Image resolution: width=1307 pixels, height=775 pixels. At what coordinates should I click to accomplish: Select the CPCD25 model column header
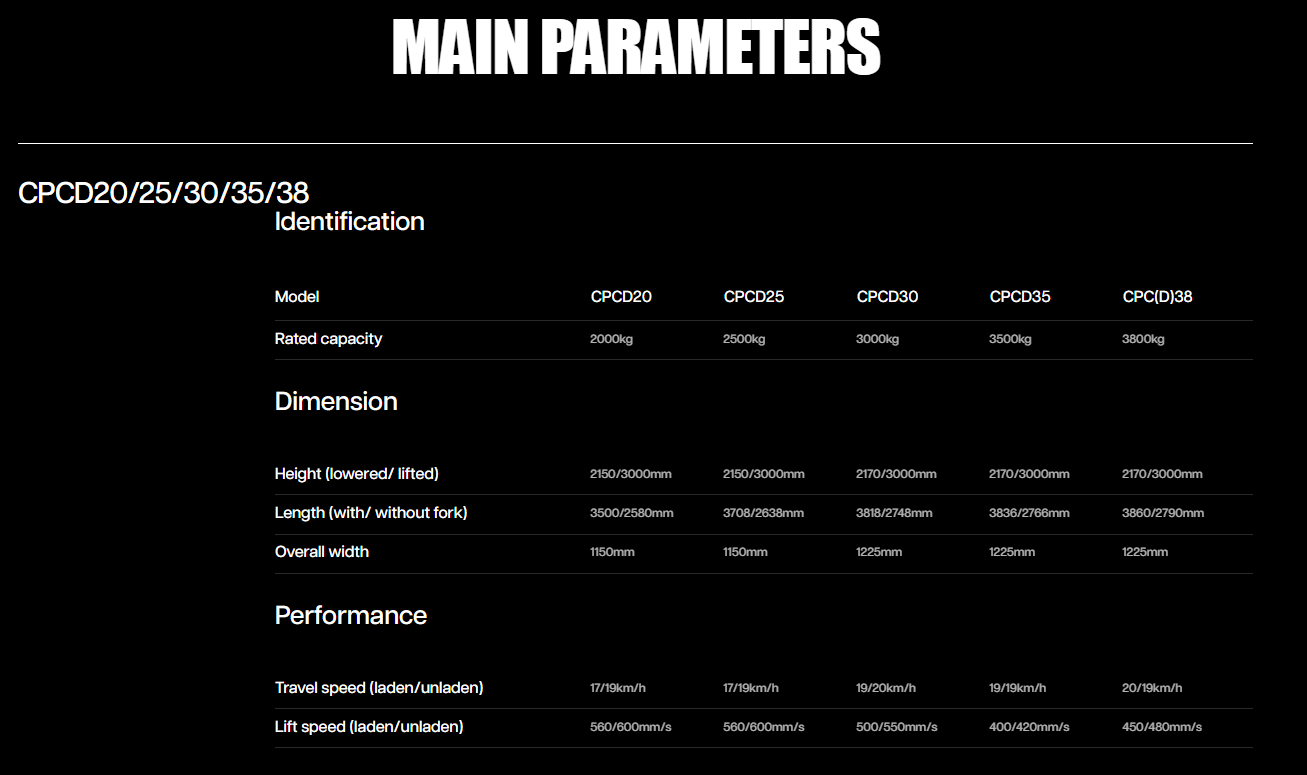(x=753, y=297)
